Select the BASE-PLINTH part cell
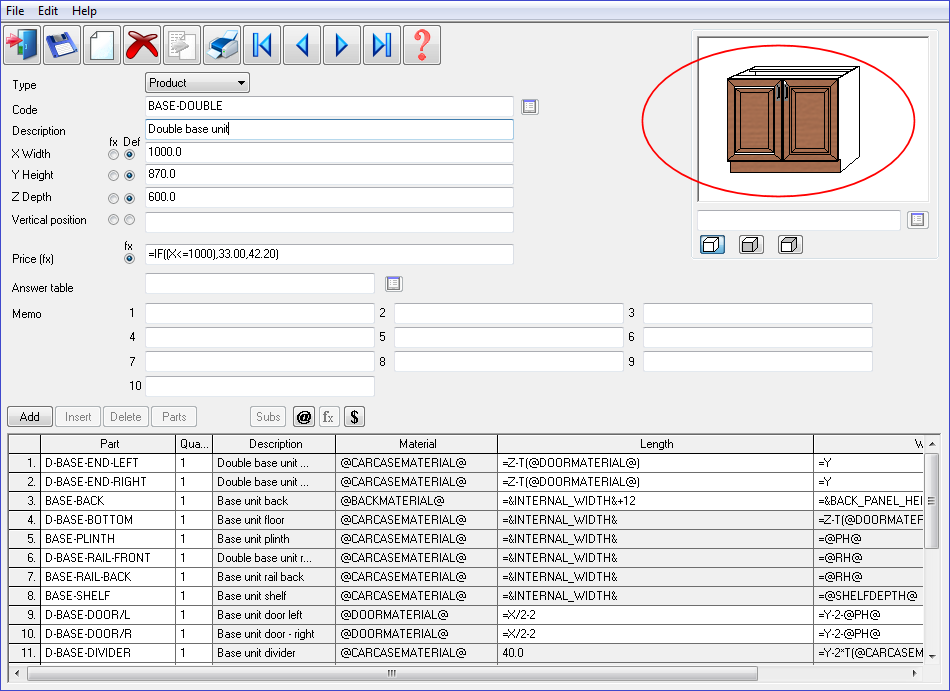950x691 pixels. pos(108,539)
